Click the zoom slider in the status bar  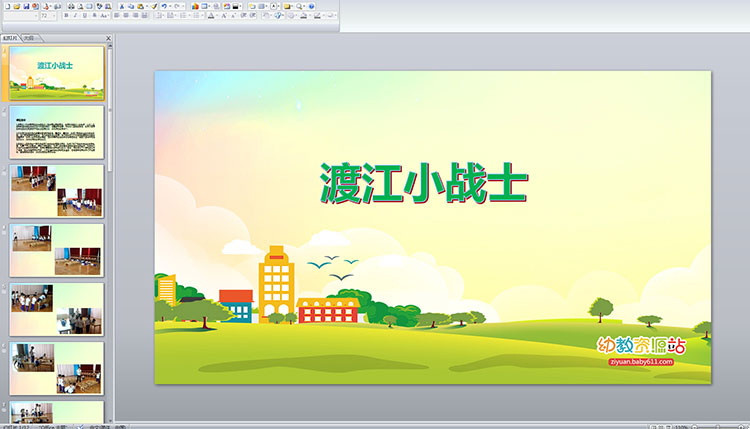pos(717,427)
